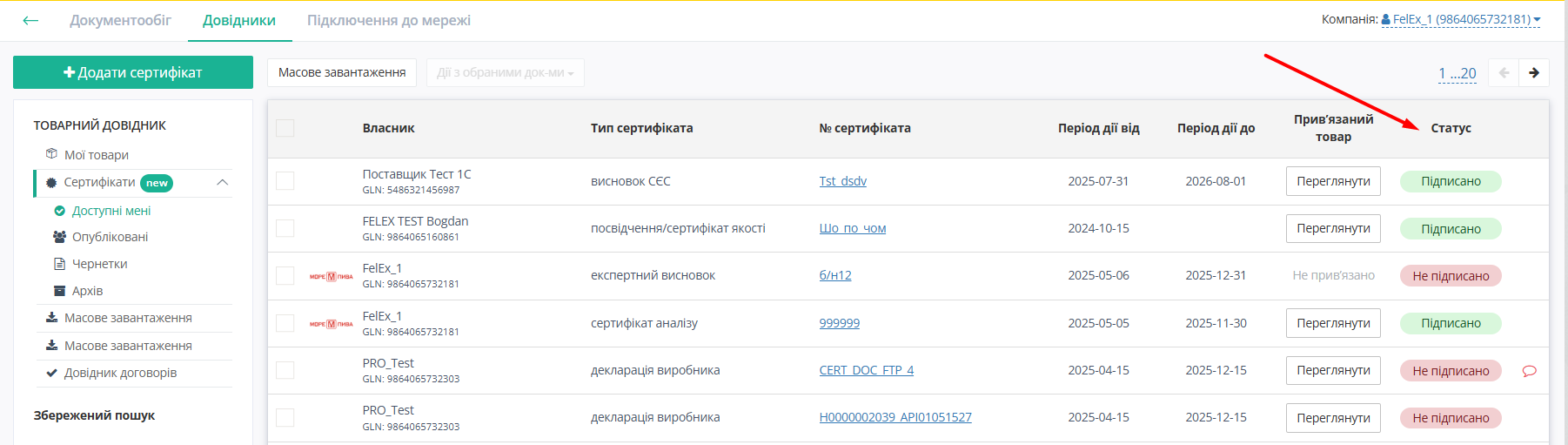Image resolution: width=1568 pixels, height=445 pixels.
Task: Click the експертний висновок certificate type cell
Action: pos(653,275)
